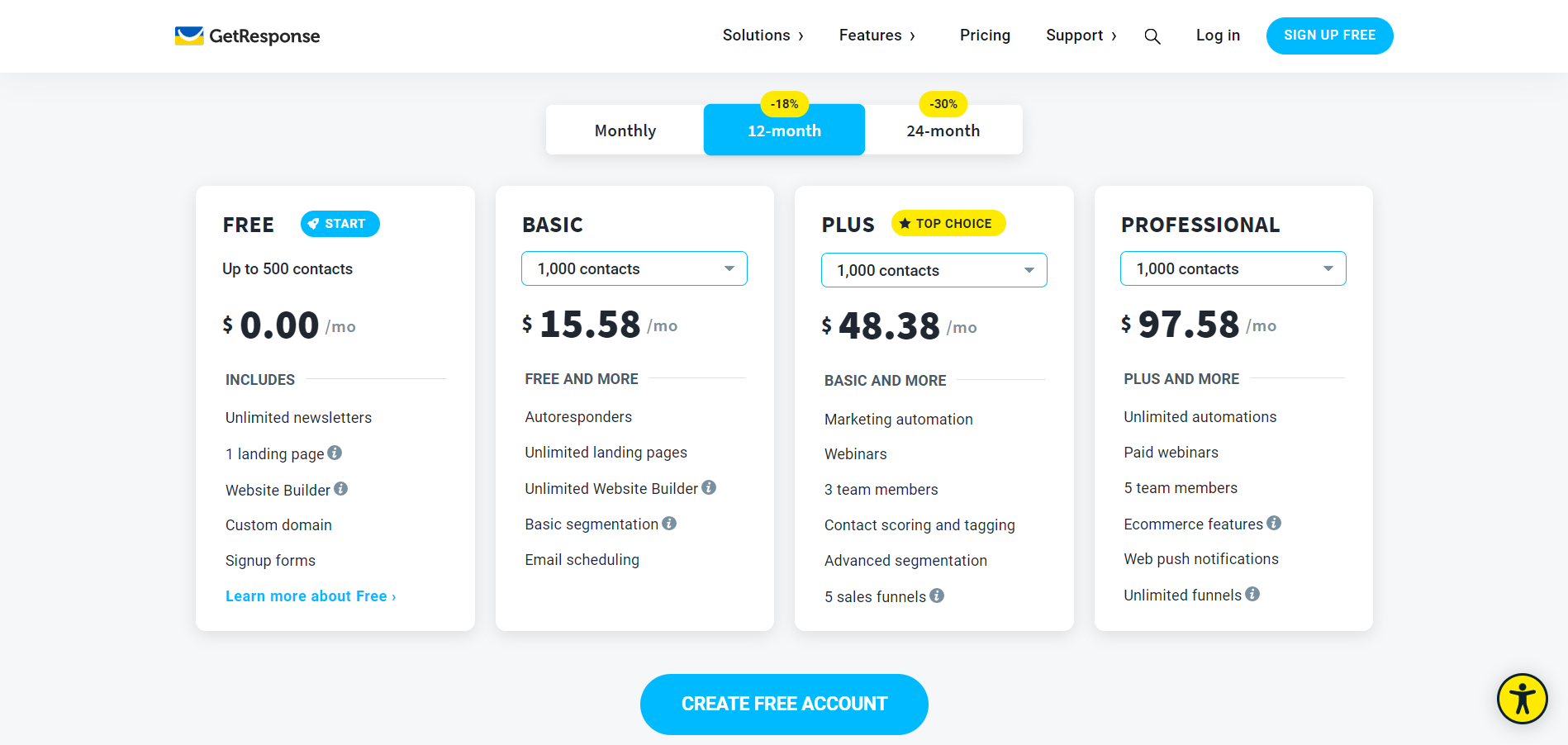Click Webinars in Plus plan
1568x745 pixels.
tap(855, 454)
